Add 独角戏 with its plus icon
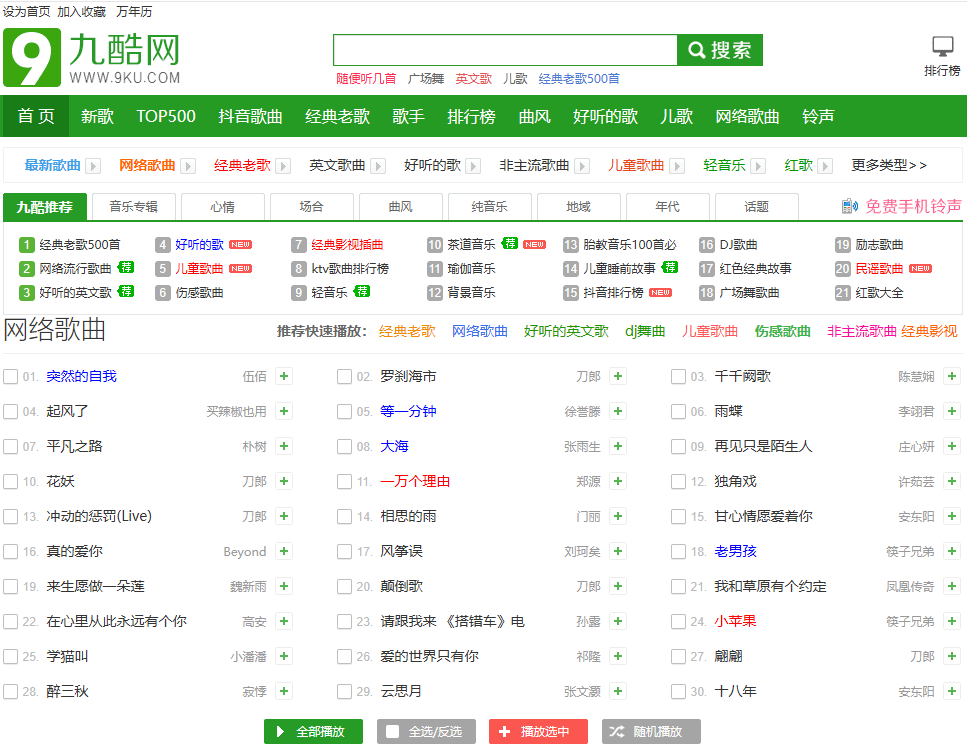 click(x=952, y=481)
